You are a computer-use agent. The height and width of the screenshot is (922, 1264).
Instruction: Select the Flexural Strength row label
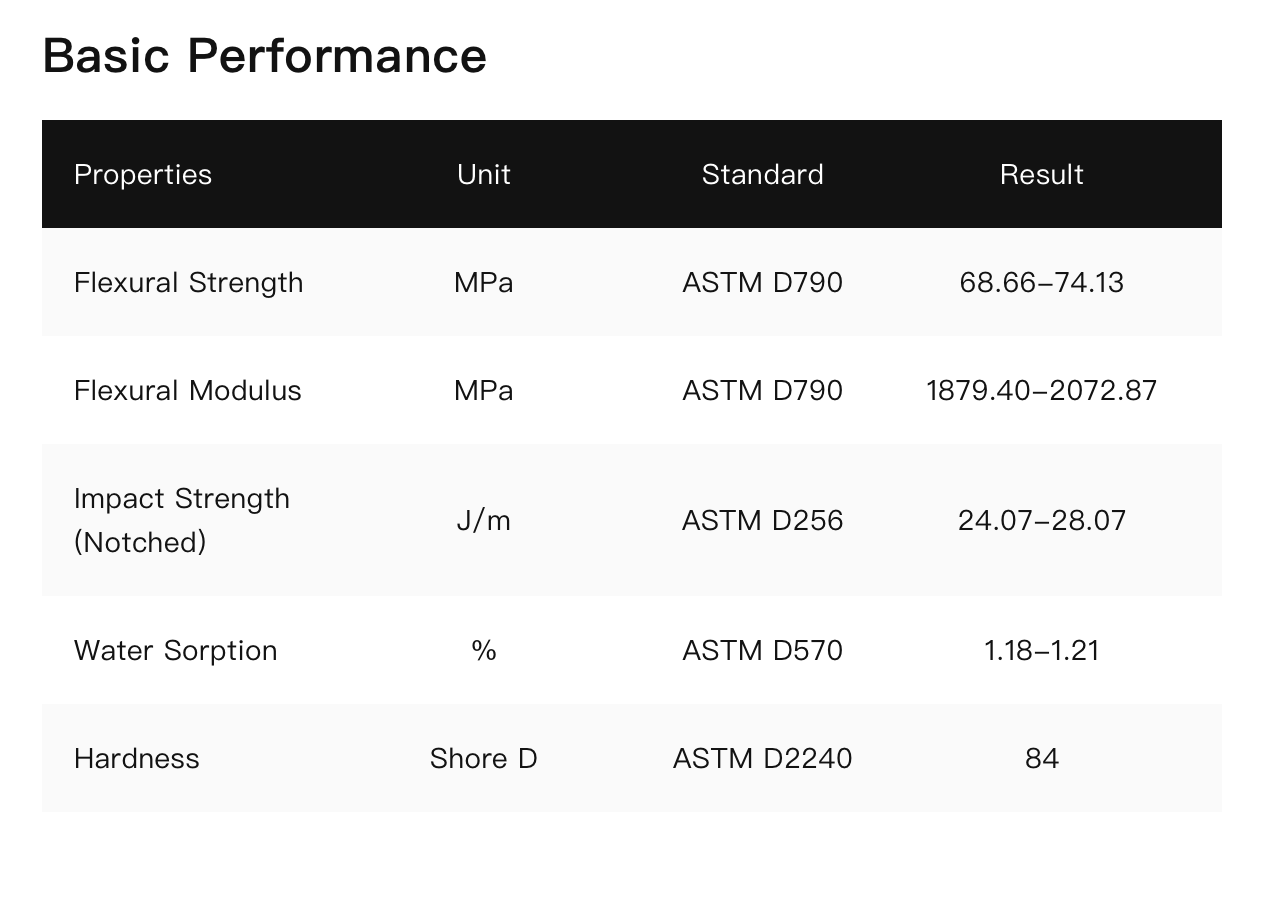188,283
